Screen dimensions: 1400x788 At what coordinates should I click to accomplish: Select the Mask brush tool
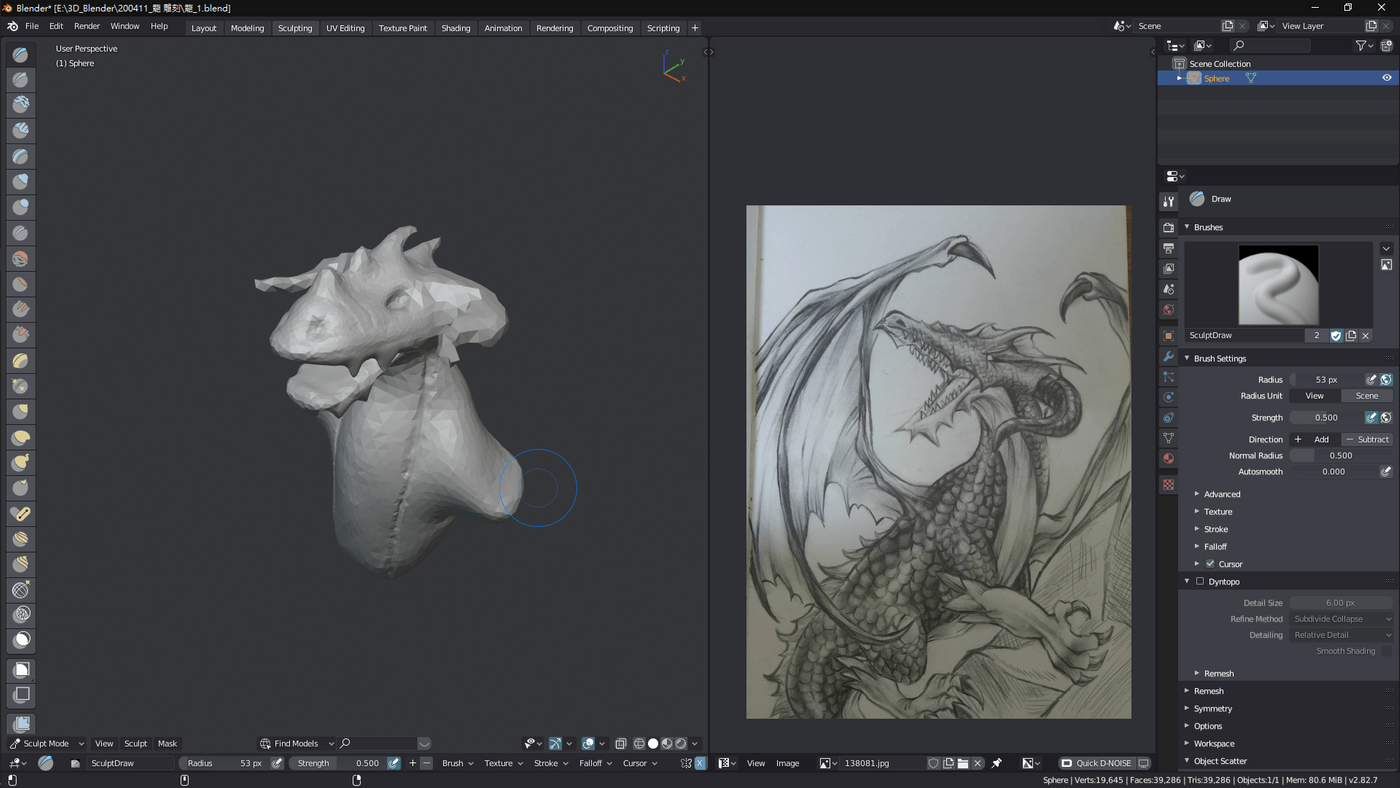click(x=21, y=640)
